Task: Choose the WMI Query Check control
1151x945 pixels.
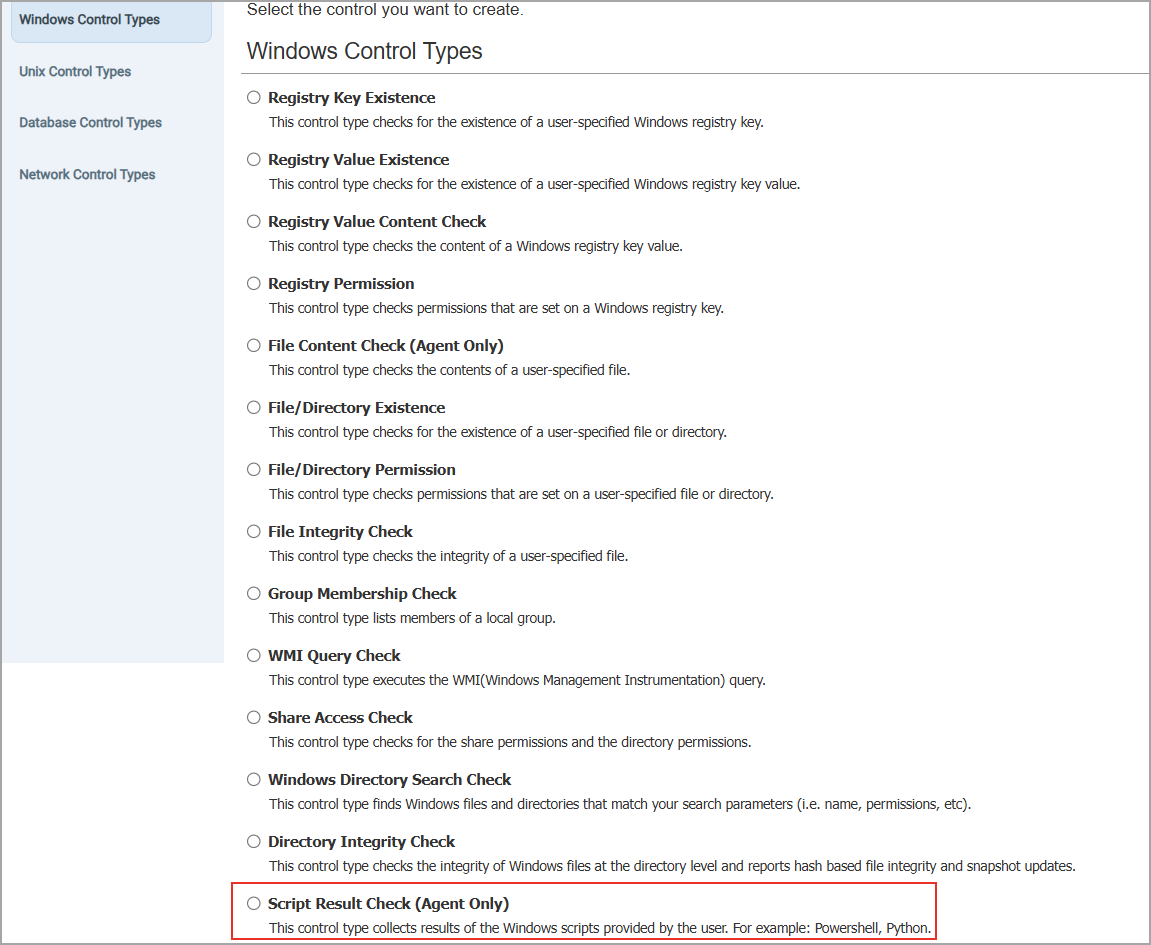Action: (x=253, y=655)
